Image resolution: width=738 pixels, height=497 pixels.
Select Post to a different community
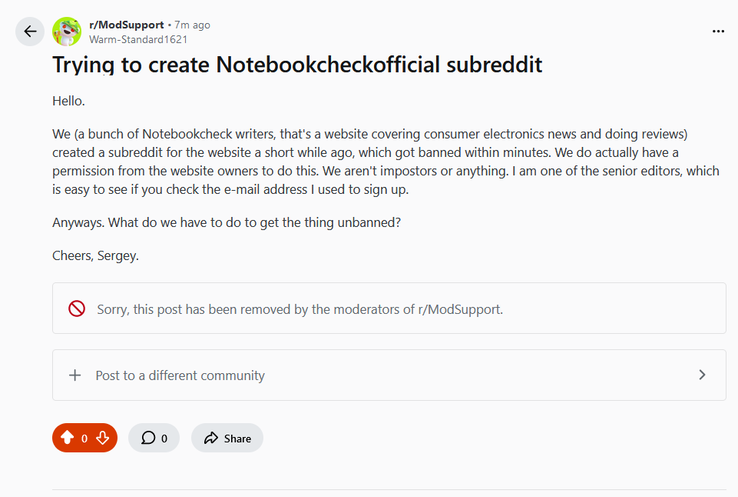point(180,375)
